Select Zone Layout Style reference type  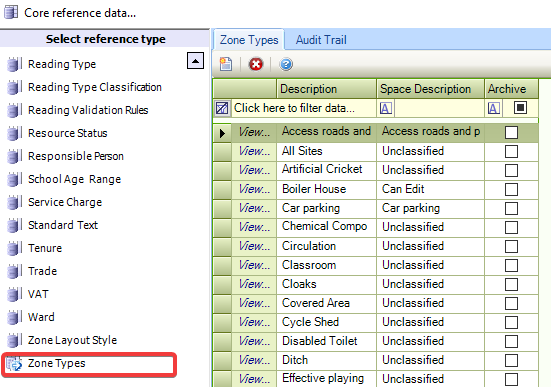click(72, 340)
